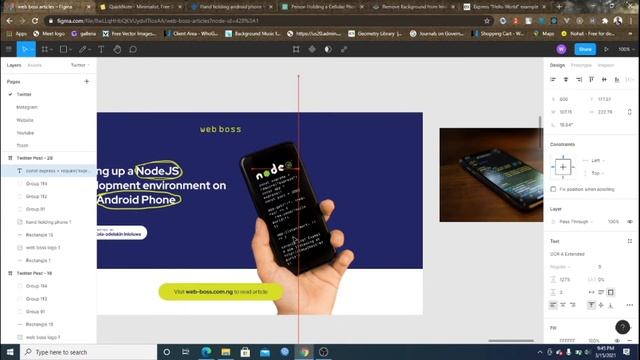
Task: Open the Website page
Action: pyautogui.click(x=25, y=120)
